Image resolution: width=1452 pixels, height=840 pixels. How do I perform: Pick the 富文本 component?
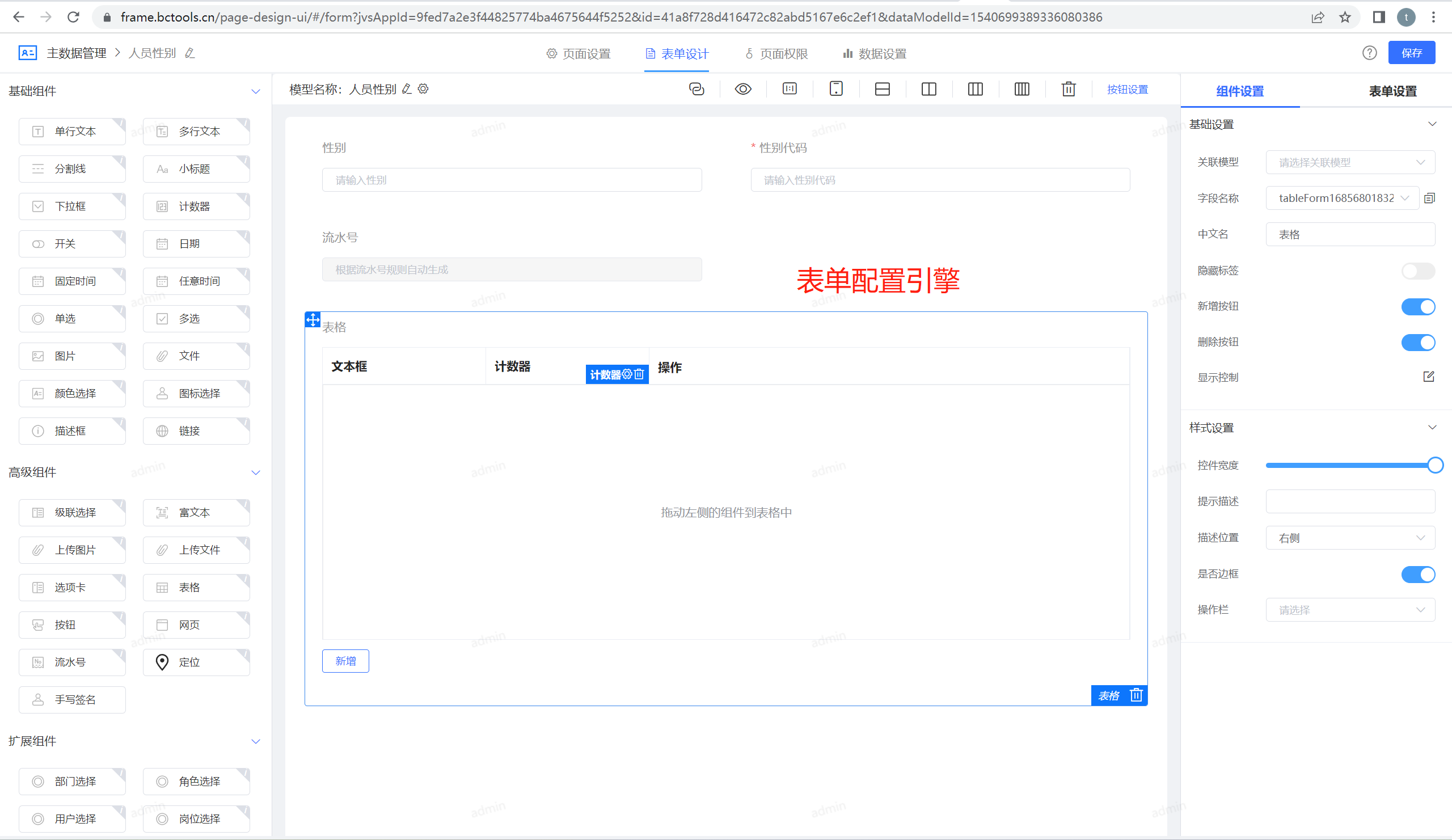(x=196, y=513)
